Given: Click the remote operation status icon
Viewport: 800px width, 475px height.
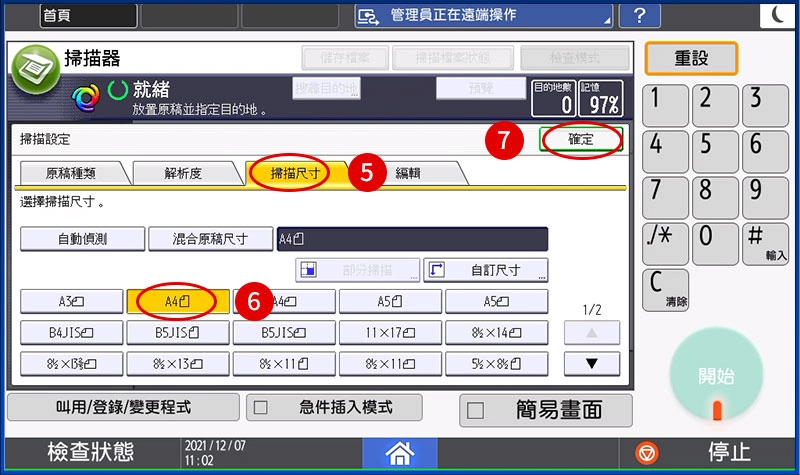Looking at the screenshot, I should [x=368, y=16].
